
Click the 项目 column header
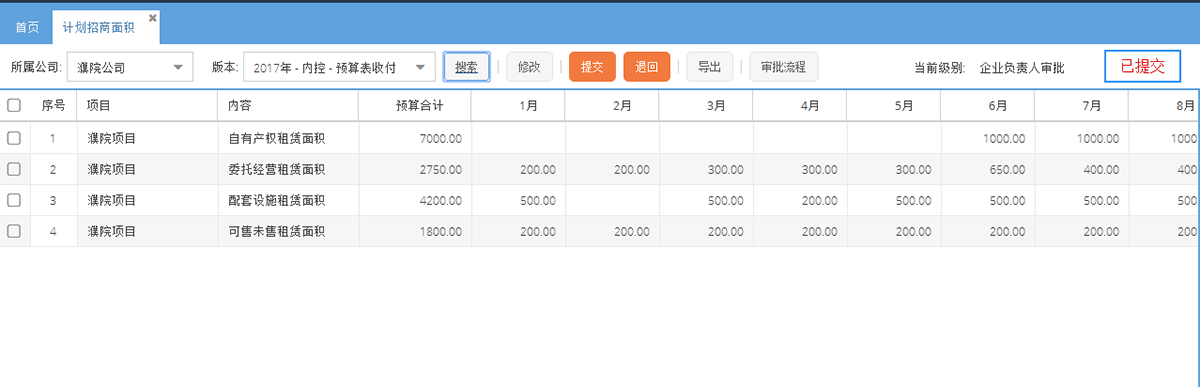click(x=147, y=105)
